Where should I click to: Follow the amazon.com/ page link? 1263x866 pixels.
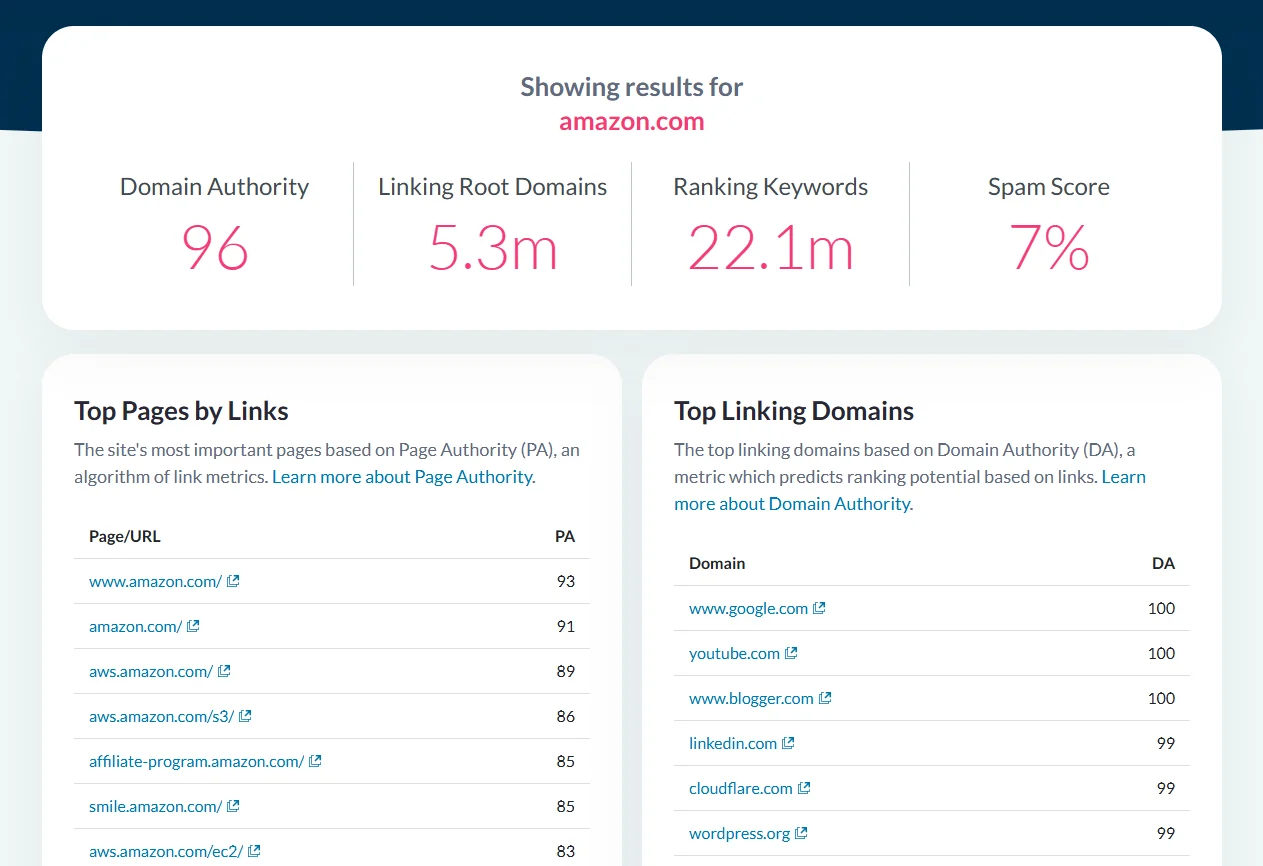[135, 626]
